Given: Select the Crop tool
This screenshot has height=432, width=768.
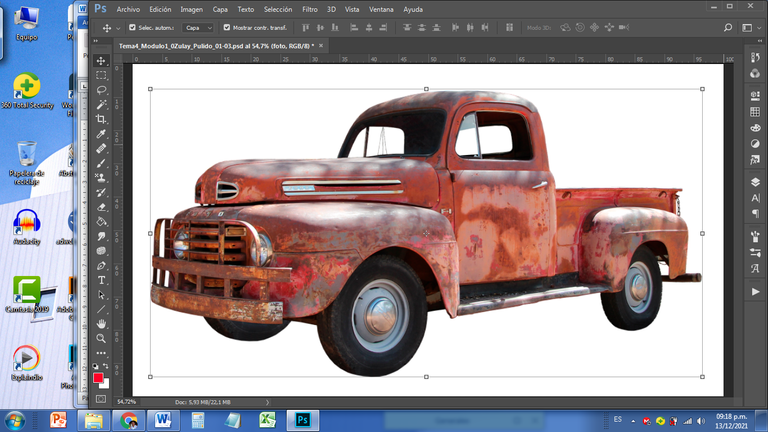Looking at the screenshot, I should pos(102,119).
